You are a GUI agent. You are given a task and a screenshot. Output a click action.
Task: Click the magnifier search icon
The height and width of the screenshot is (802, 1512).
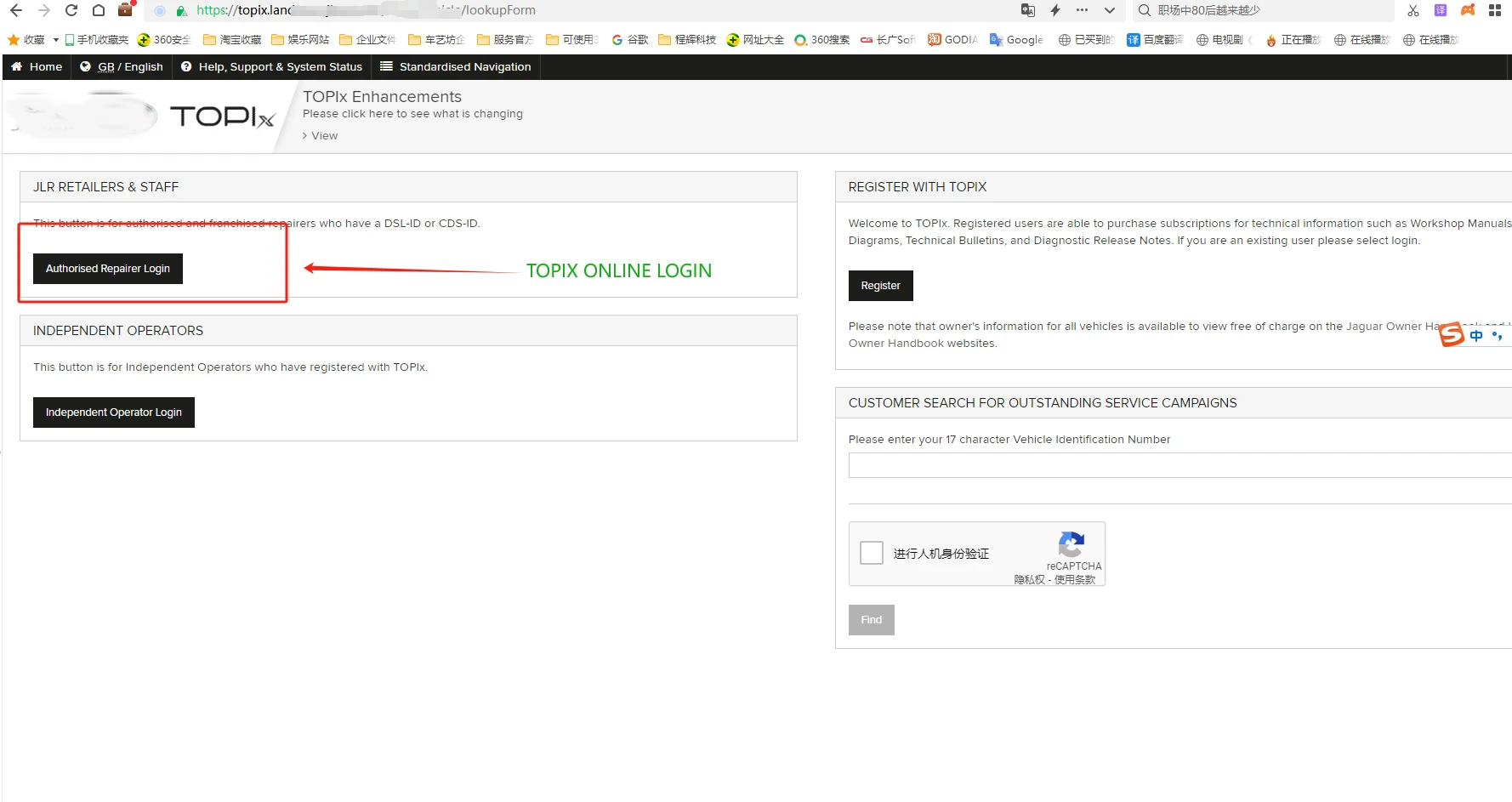tap(1145, 10)
